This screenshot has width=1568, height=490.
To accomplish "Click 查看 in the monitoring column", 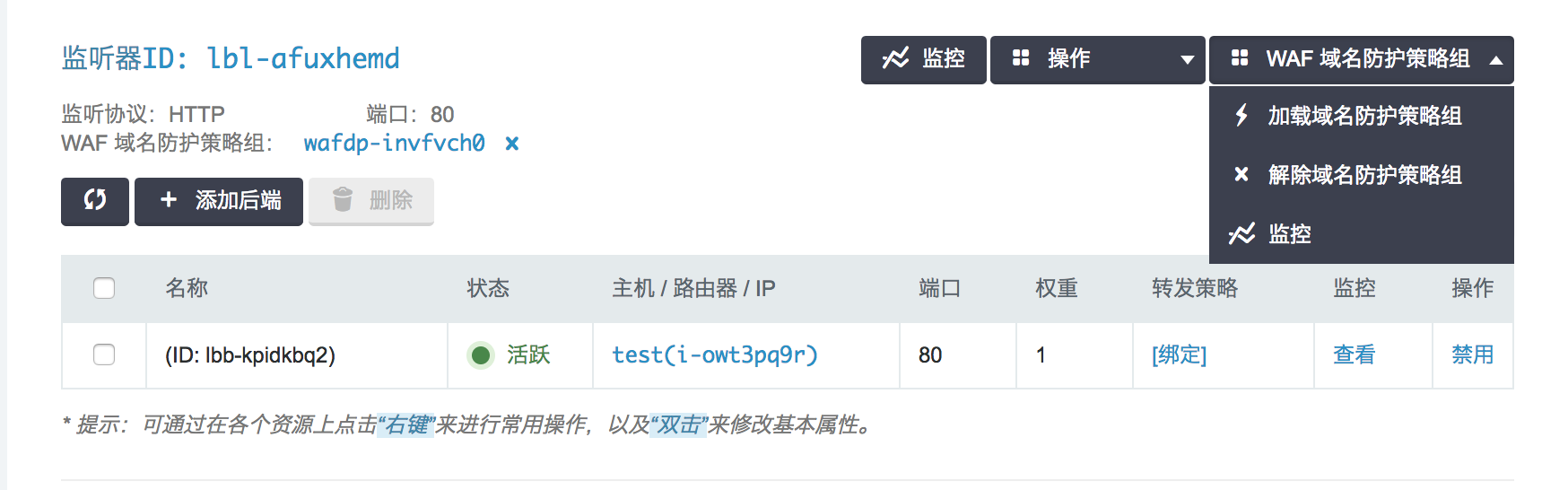I will tap(1354, 355).
